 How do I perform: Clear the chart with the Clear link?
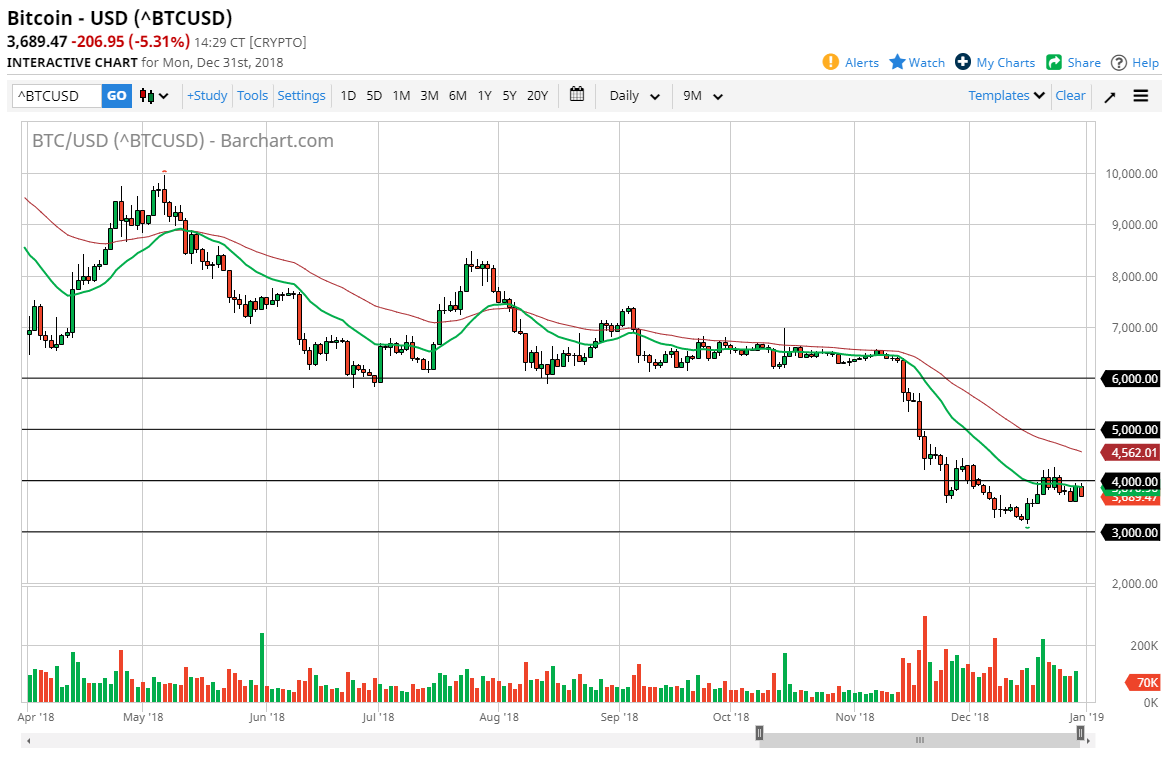point(1070,95)
